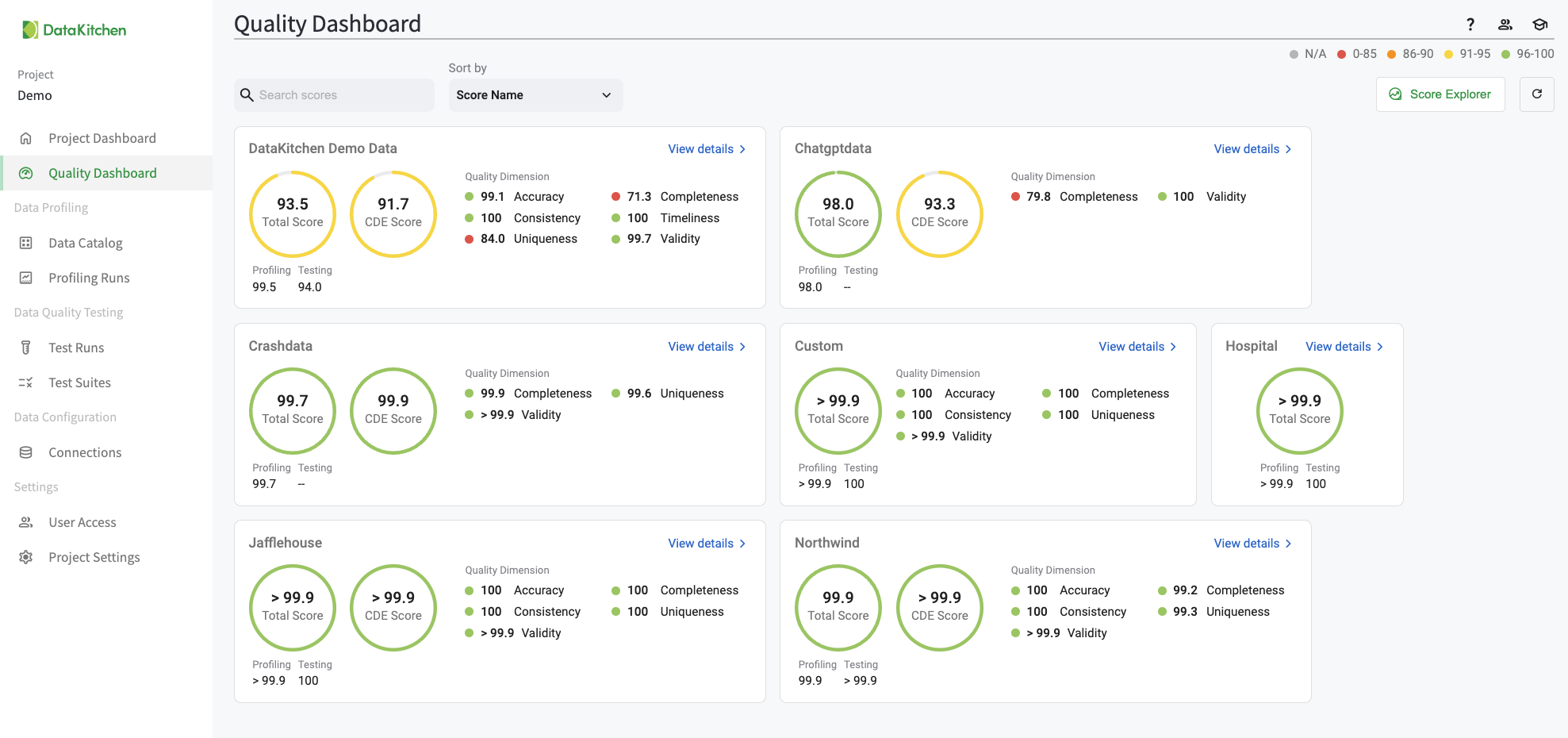Open the user accounts icon in header

pyautogui.click(x=1505, y=25)
